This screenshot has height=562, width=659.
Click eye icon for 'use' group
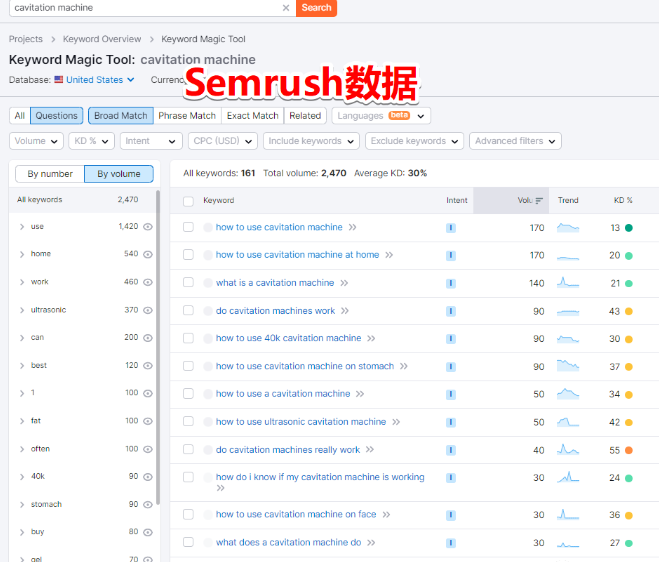[x=148, y=227]
